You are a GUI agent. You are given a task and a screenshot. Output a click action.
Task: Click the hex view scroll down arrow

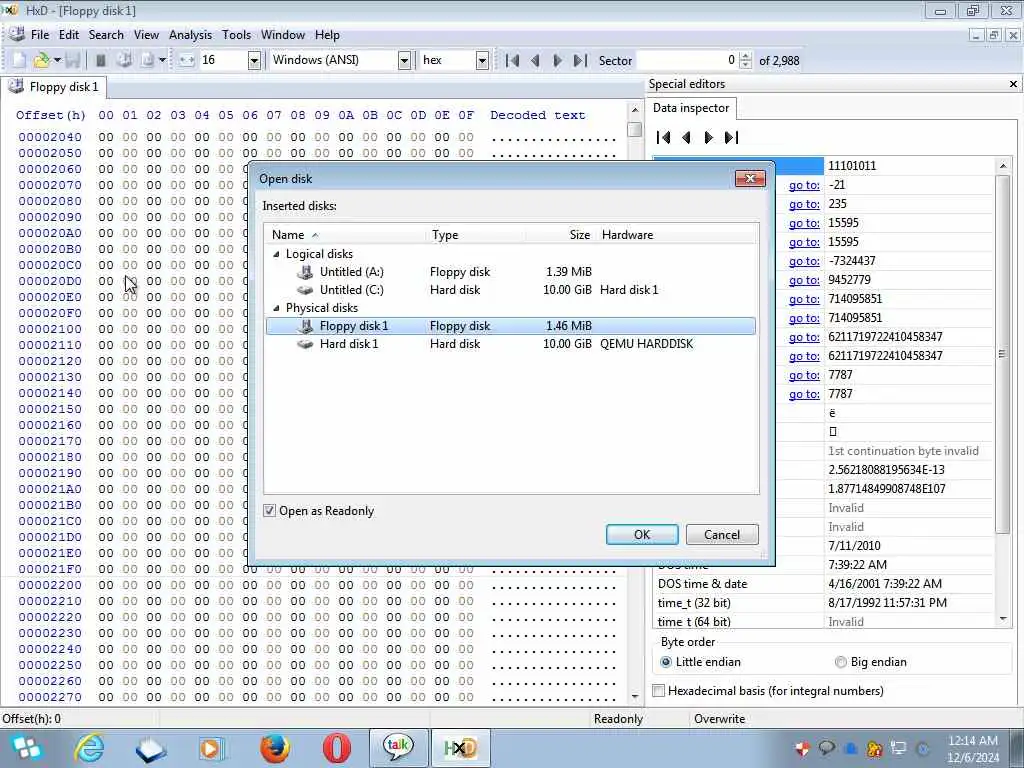[634, 697]
